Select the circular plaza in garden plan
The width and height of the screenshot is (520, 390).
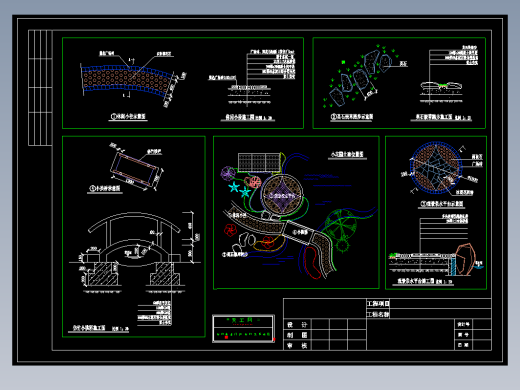click(x=282, y=195)
